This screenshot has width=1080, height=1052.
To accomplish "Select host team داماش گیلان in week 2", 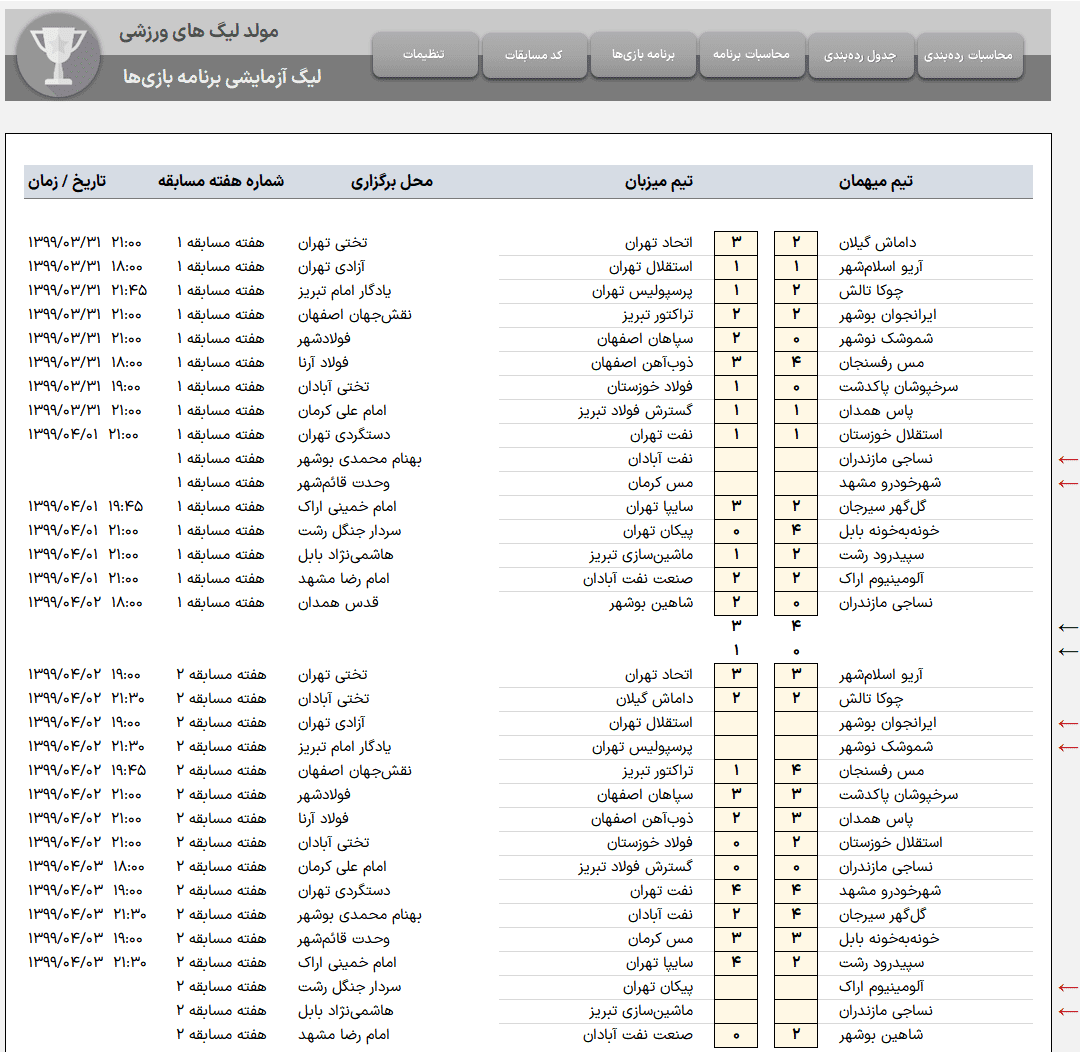I will 654,699.
